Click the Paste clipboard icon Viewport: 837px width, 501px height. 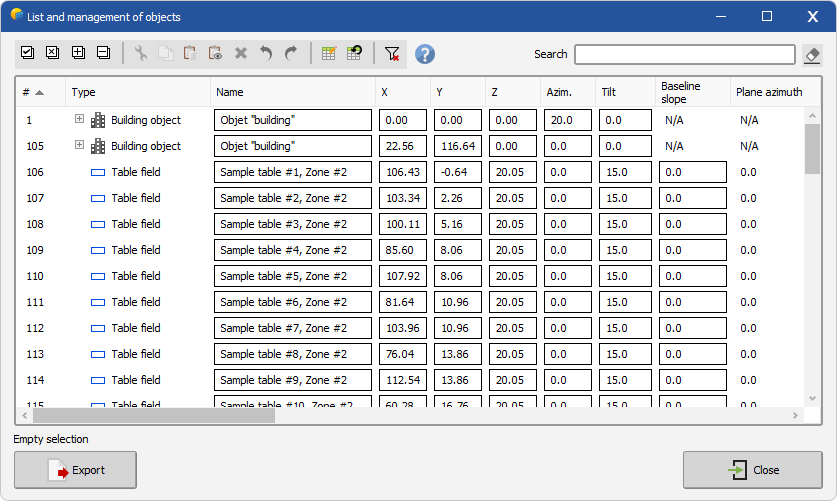[190, 53]
